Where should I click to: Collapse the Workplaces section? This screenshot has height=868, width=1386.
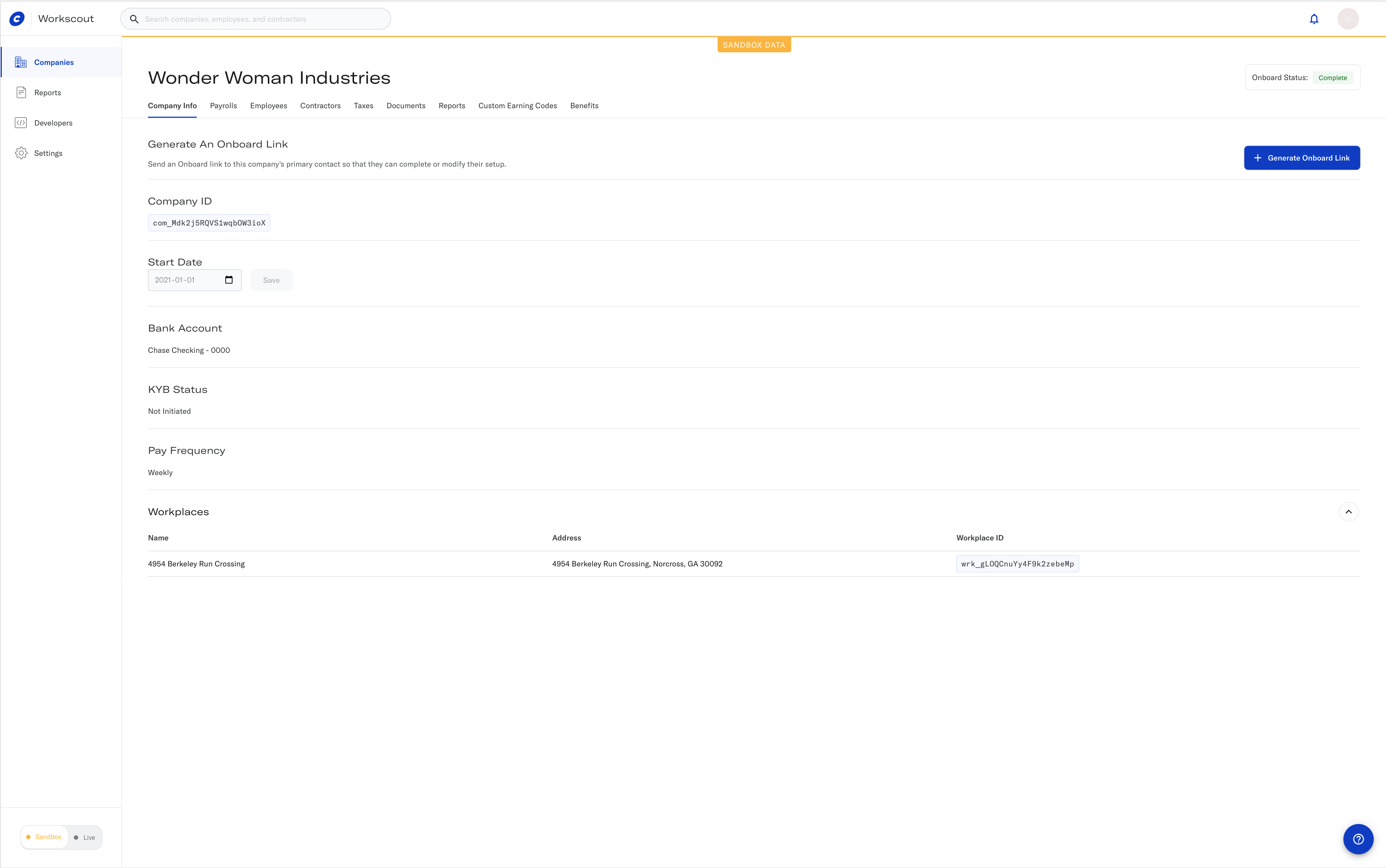click(x=1348, y=512)
